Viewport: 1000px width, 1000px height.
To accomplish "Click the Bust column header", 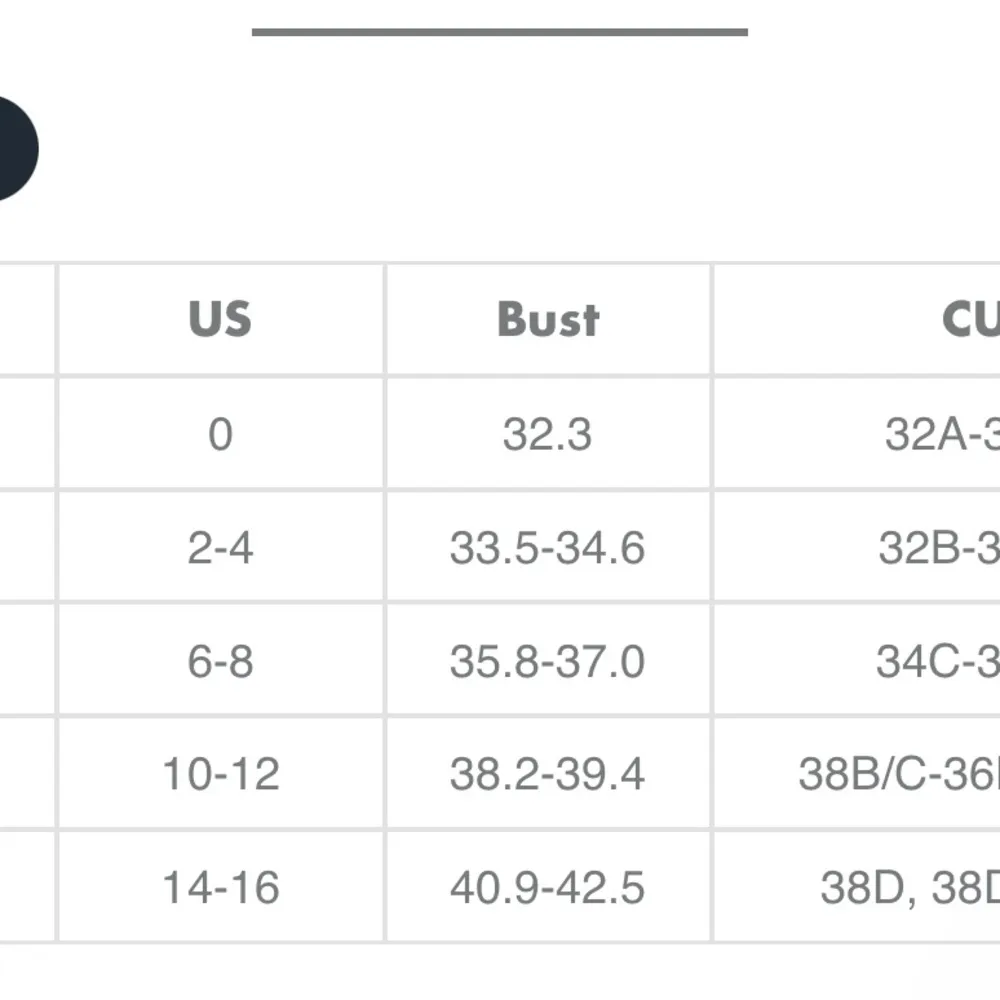I will click(x=548, y=319).
